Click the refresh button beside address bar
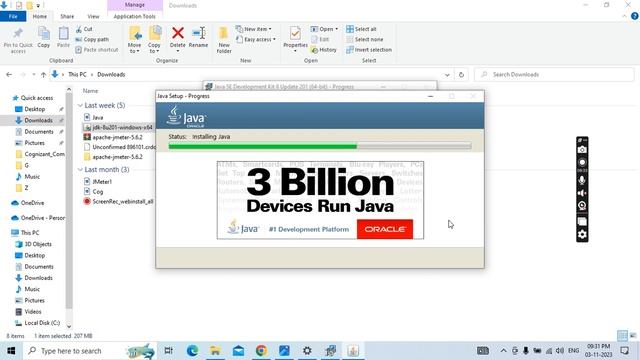The image size is (640, 360). 461,75
